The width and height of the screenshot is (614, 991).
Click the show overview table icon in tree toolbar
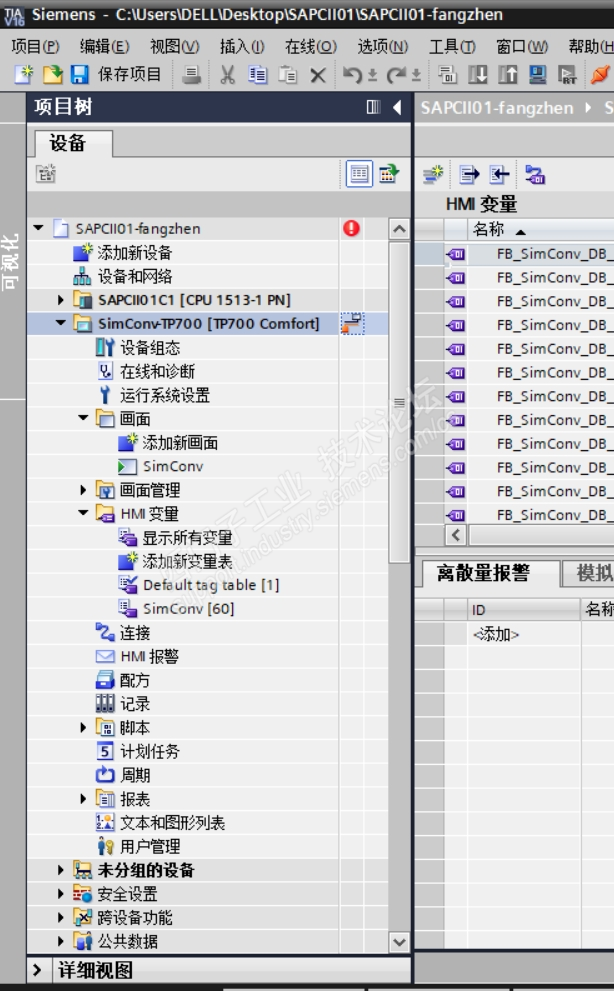[359, 174]
